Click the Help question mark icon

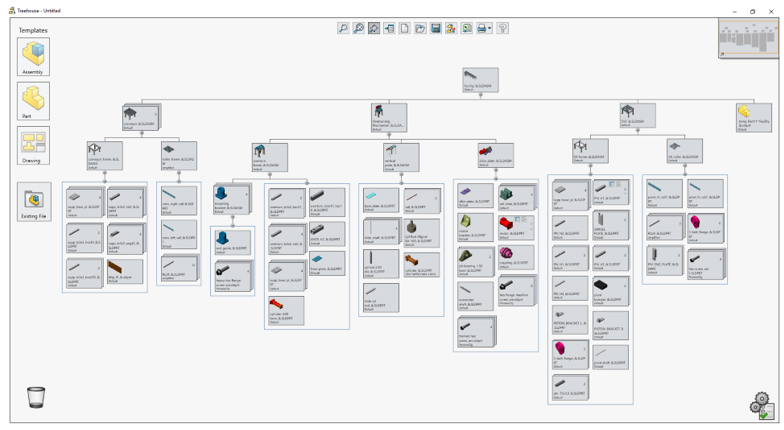pyautogui.click(x=503, y=28)
